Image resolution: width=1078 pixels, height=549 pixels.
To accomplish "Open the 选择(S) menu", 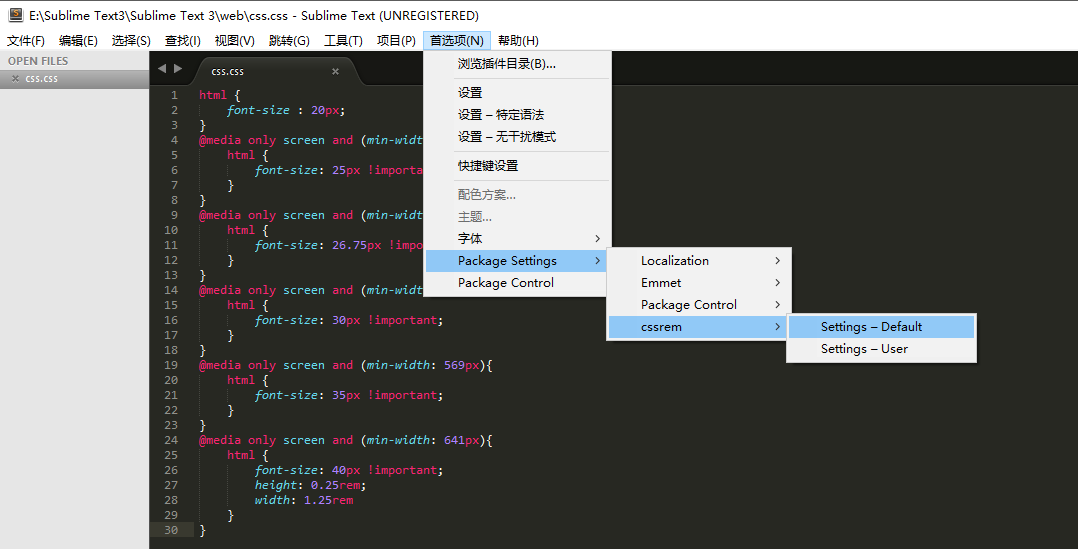I will point(131,41).
